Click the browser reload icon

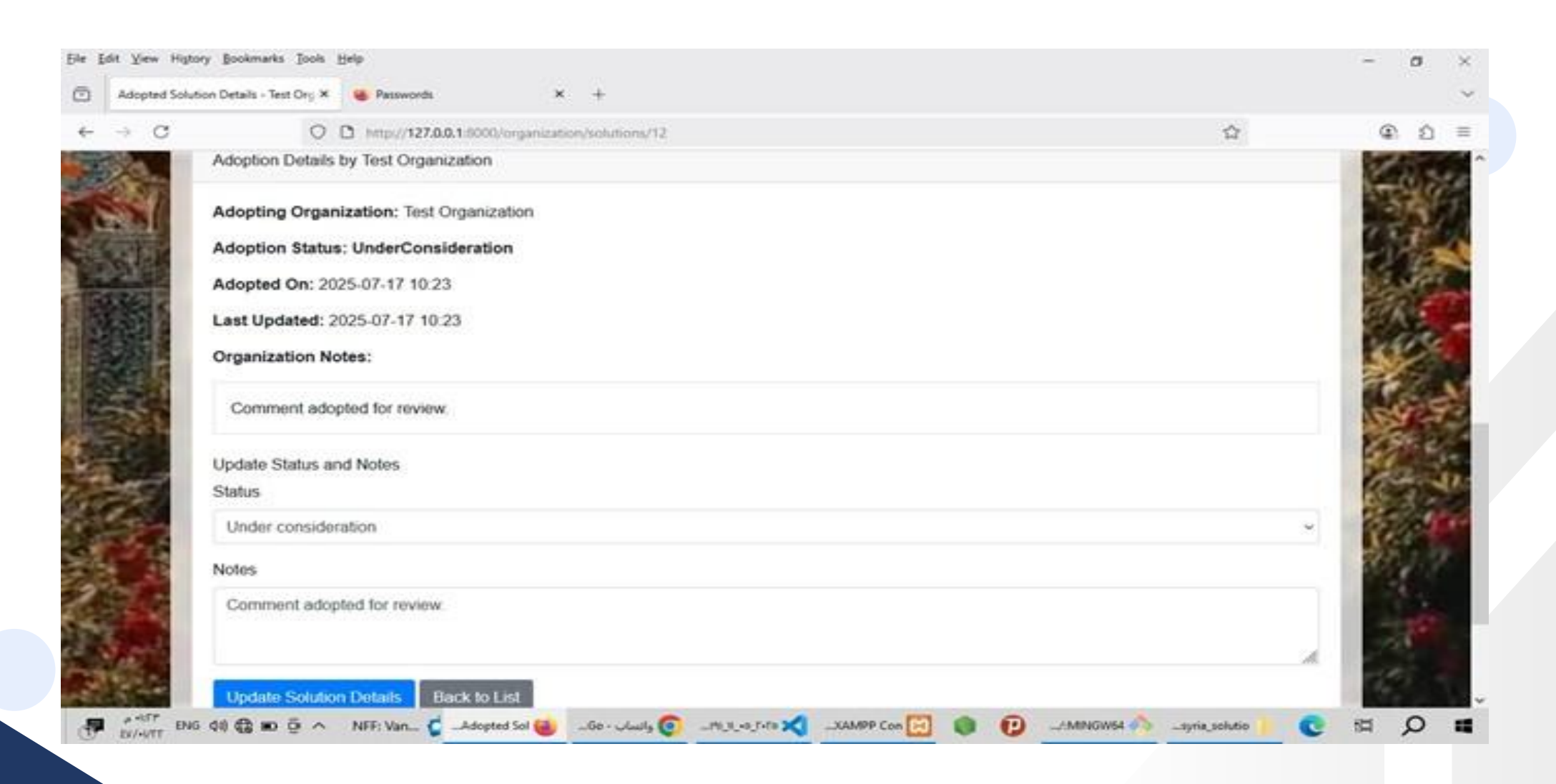161,132
